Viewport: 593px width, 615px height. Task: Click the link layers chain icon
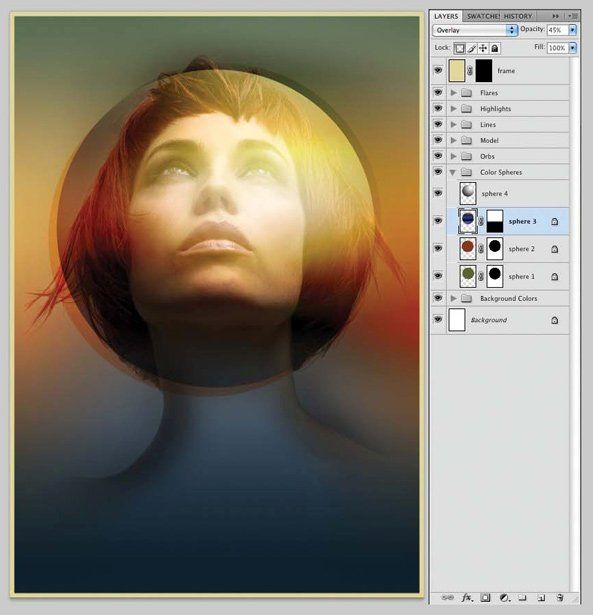[x=447, y=597]
